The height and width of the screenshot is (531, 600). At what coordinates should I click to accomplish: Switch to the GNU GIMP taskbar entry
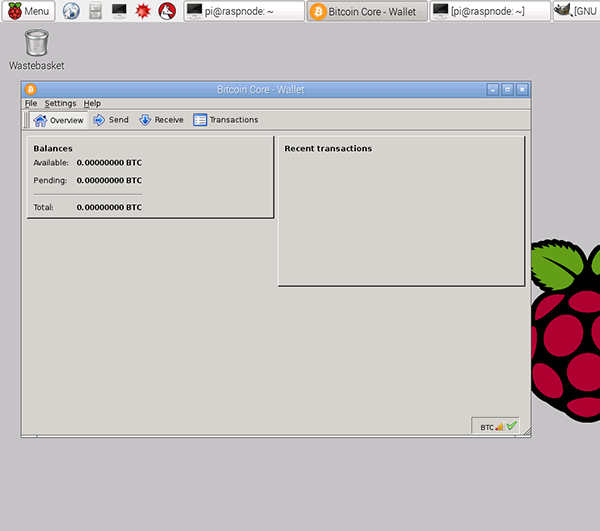pos(576,11)
